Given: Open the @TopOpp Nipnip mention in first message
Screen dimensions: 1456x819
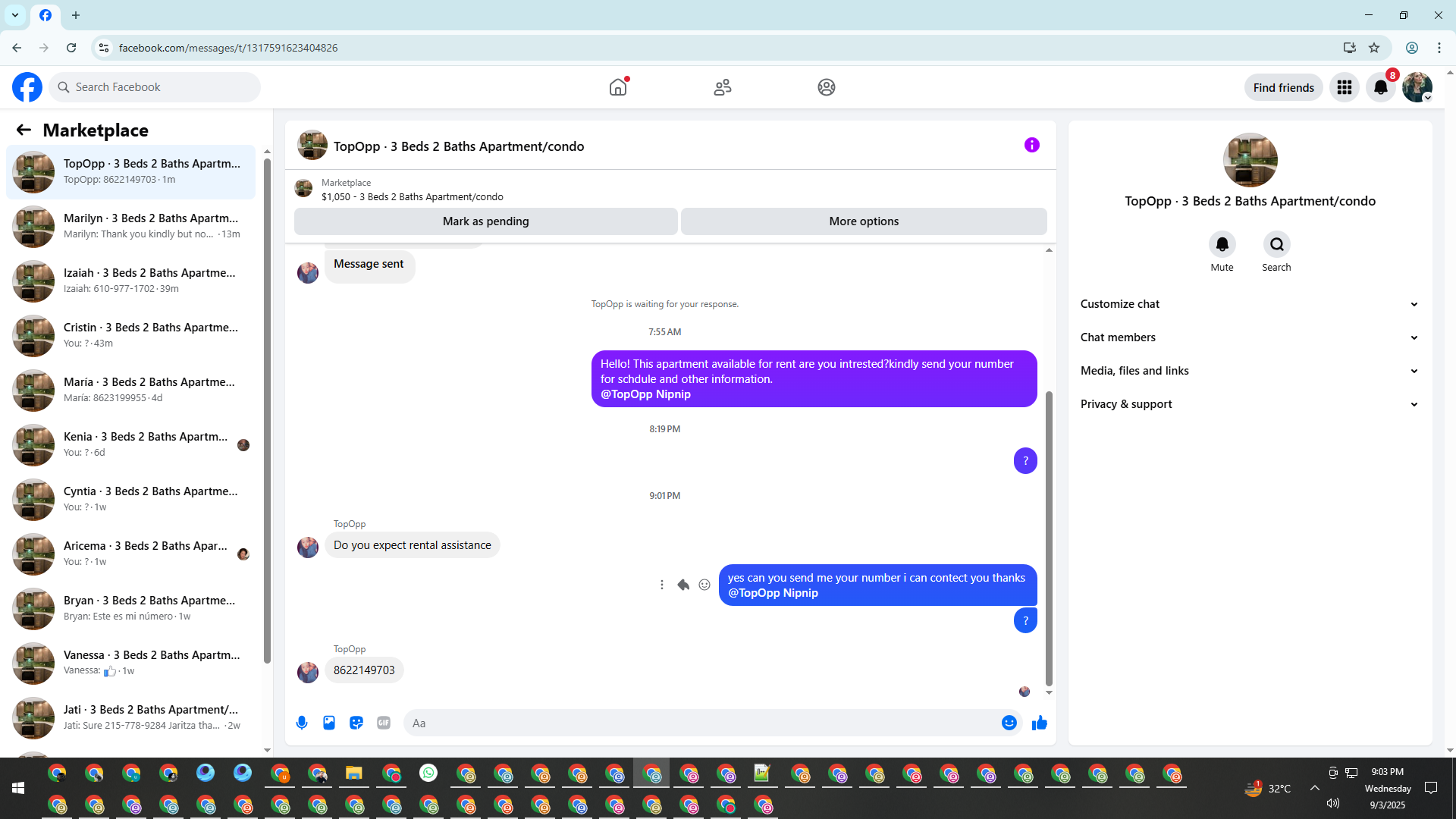Looking at the screenshot, I should (645, 394).
